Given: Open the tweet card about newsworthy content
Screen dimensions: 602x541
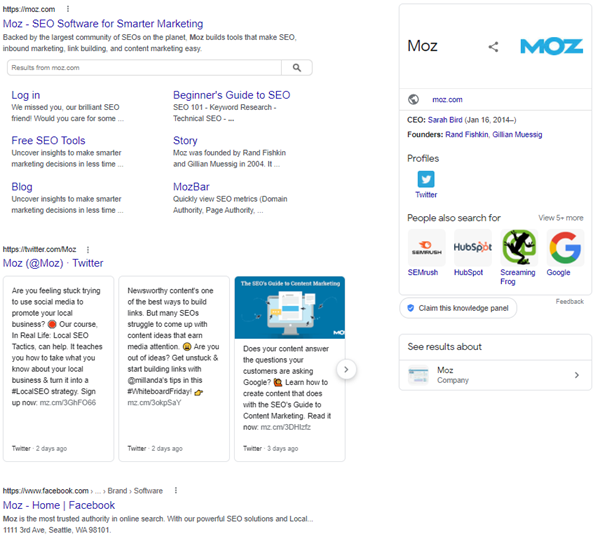Looking at the screenshot, I should point(174,369).
